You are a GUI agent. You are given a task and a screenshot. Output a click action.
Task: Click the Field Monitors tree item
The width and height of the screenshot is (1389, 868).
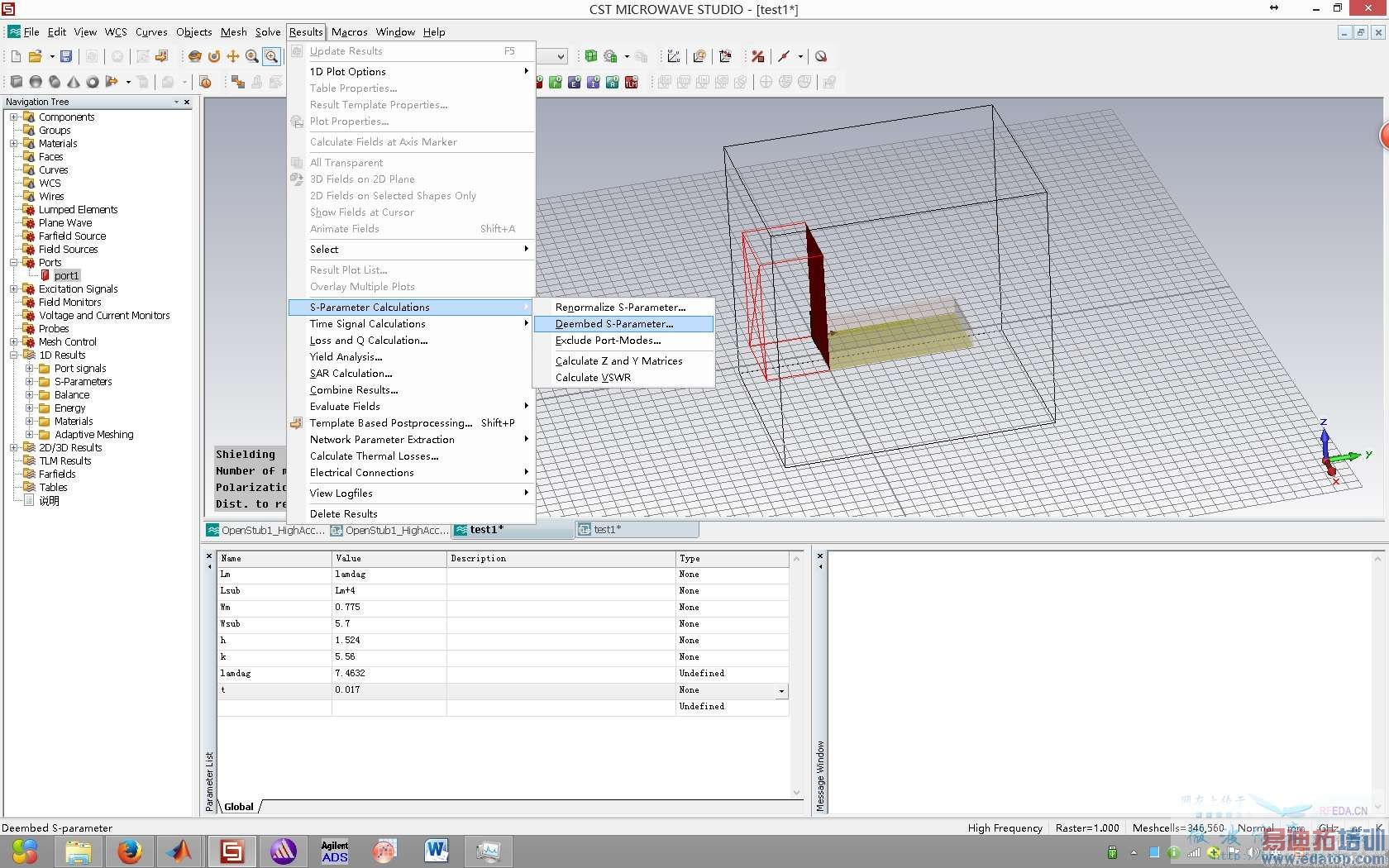coord(70,302)
